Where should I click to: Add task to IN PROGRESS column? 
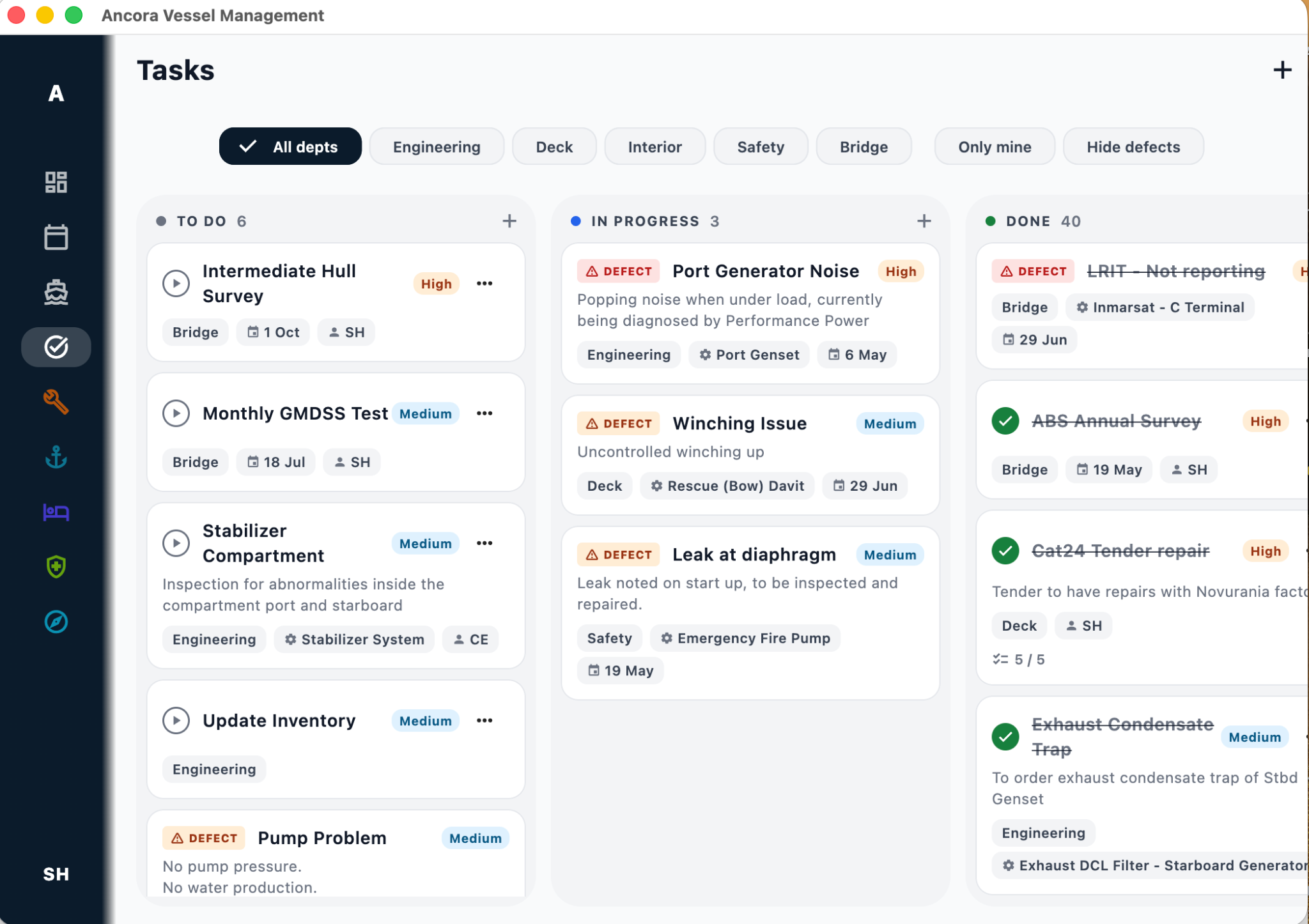click(x=924, y=221)
